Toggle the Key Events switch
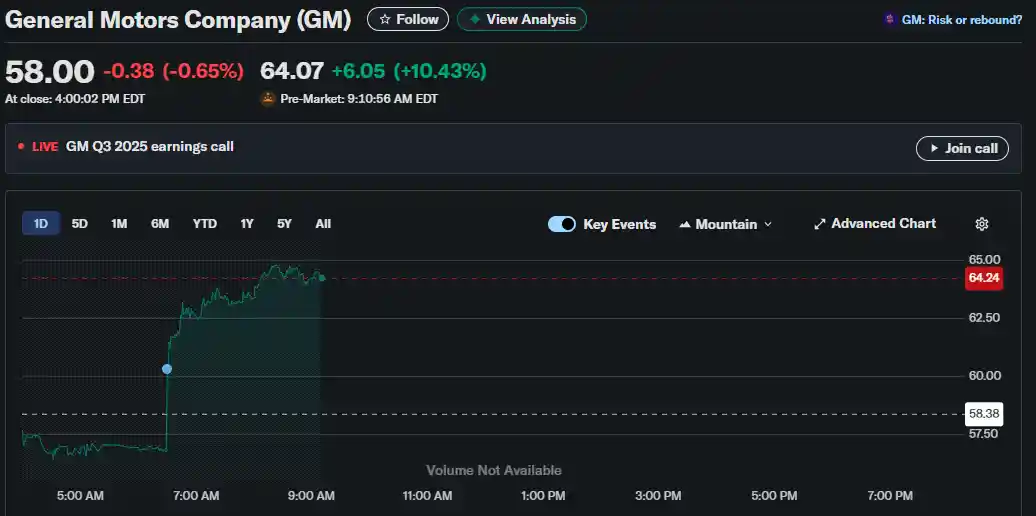1036x516 pixels. (561, 224)
